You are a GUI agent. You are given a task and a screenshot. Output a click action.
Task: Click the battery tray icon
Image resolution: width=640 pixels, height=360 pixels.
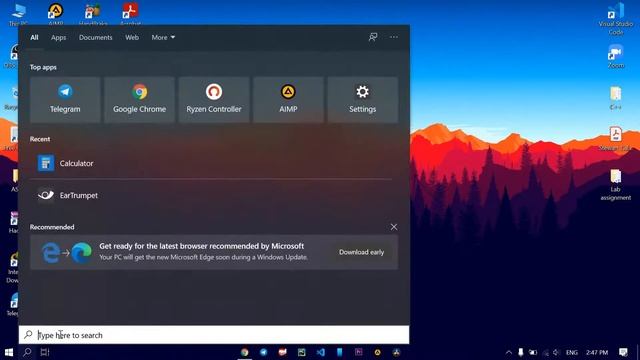tap(533, 352)
